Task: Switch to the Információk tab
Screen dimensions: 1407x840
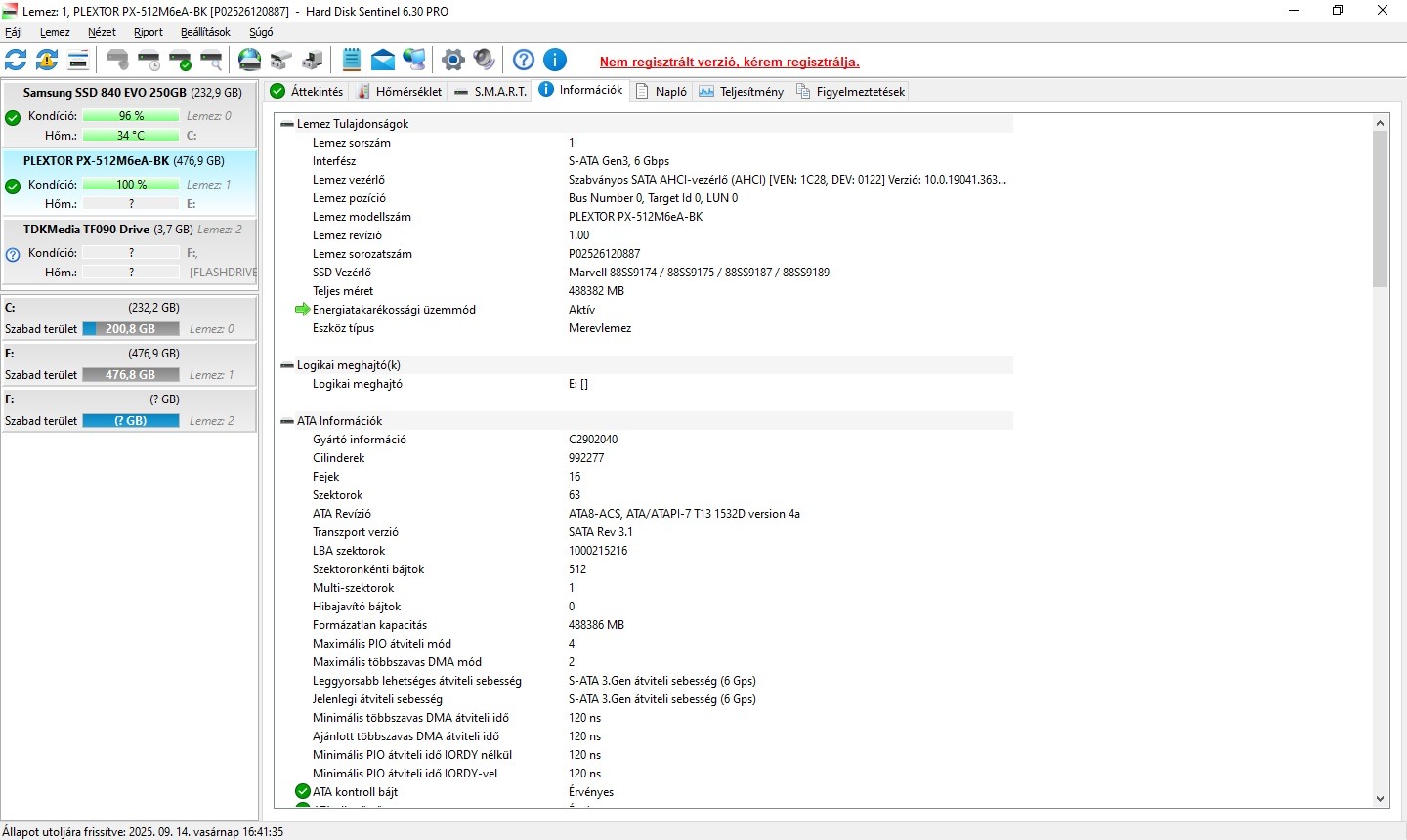Action: click(x=581, y=90)
